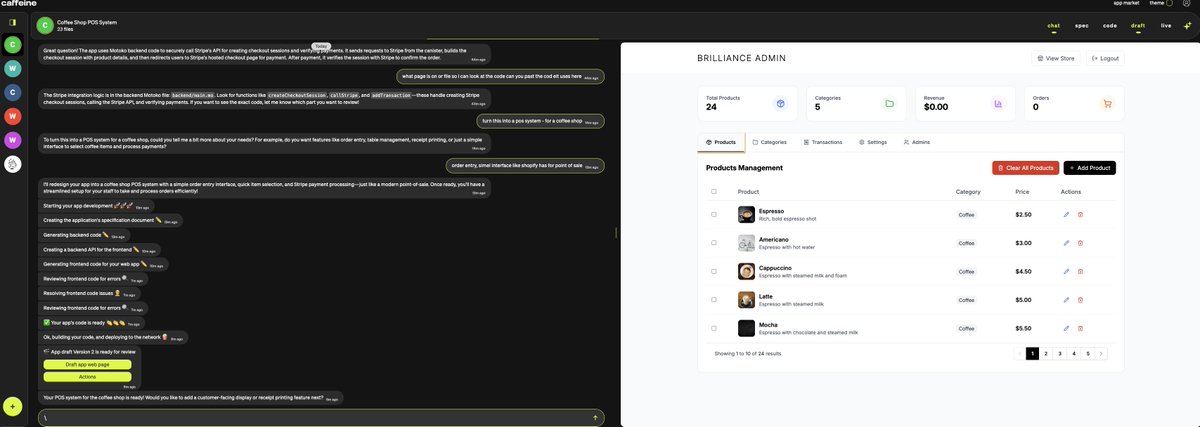This screenshot has height=427, width=1200.
Task: Open the Mocha edit pencil icon
Action: 1066,328
